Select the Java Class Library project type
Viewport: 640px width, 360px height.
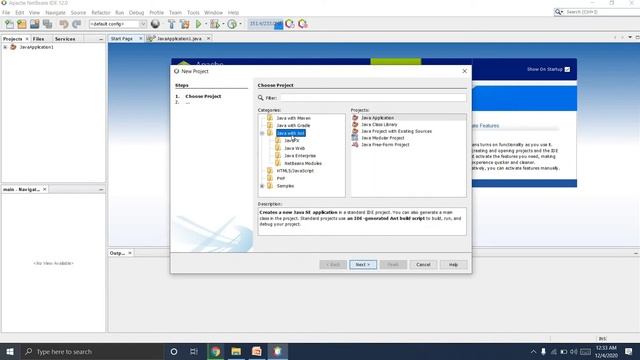point(379,124)
